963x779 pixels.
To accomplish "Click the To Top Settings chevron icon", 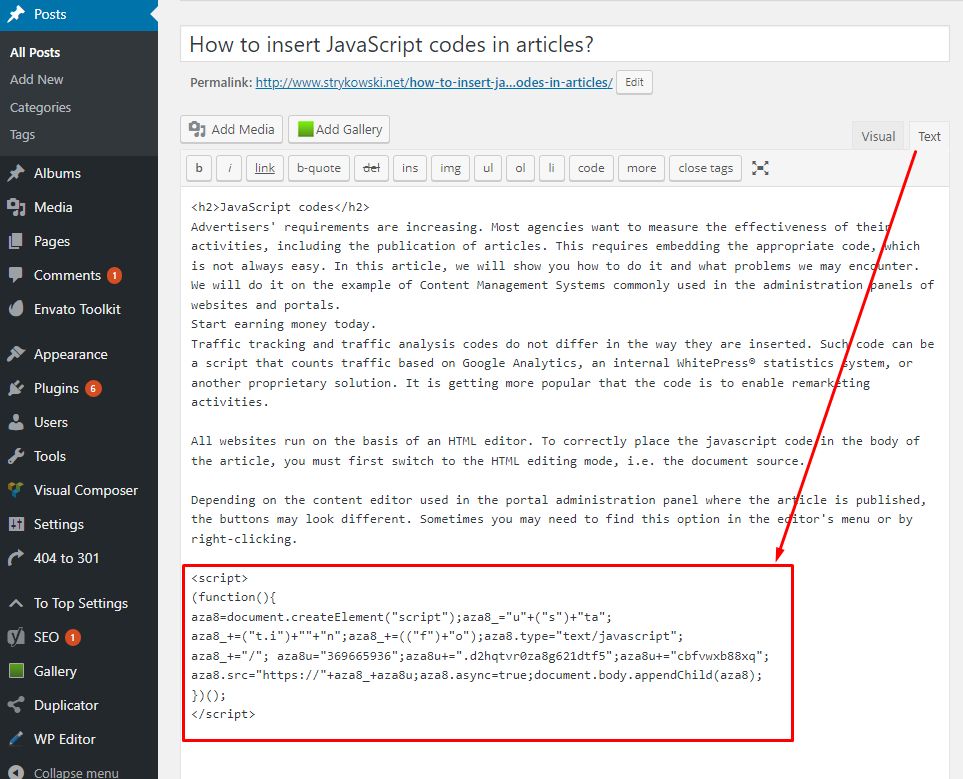I will point(16,603).
